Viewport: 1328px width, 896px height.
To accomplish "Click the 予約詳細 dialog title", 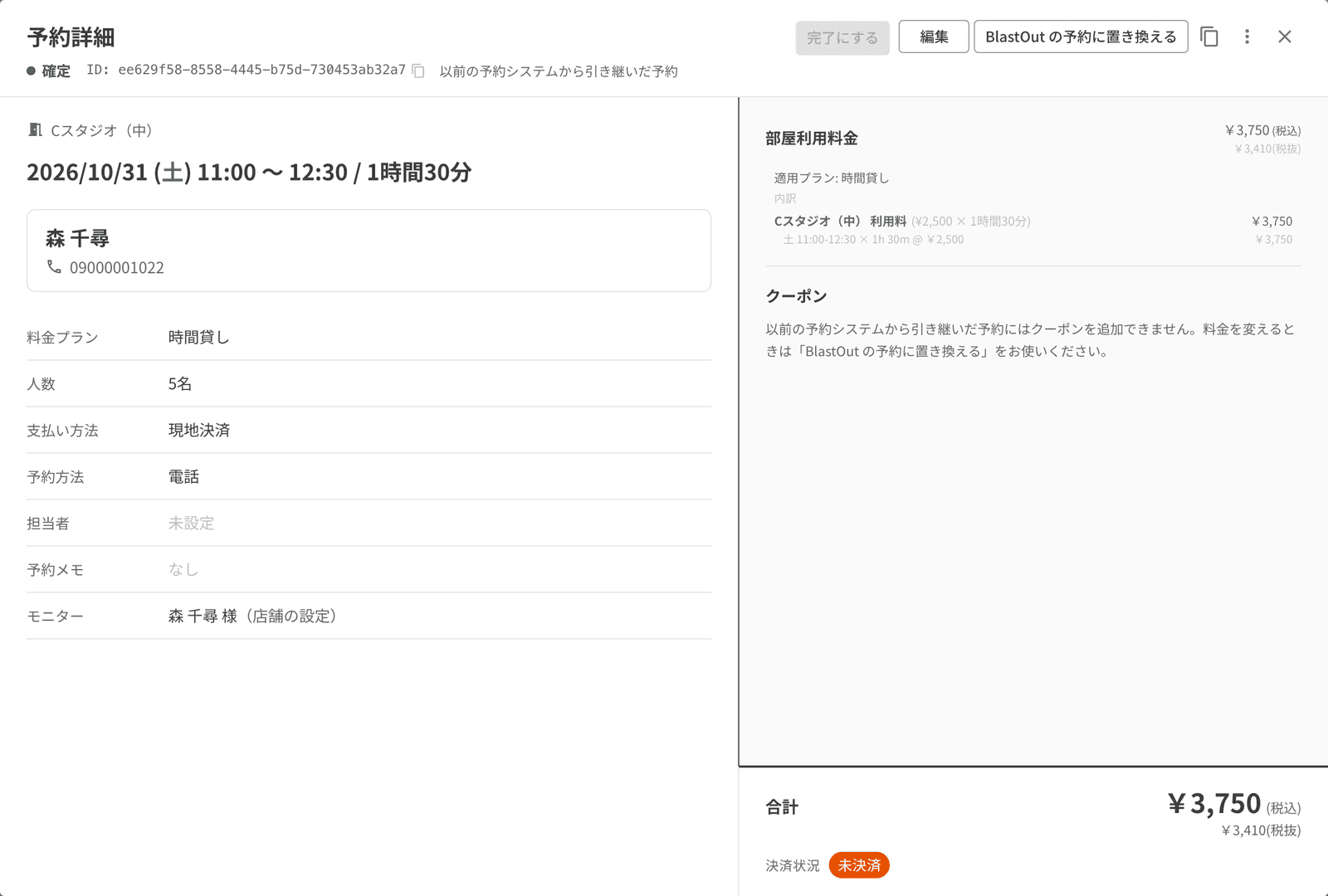I will [71, 37].
